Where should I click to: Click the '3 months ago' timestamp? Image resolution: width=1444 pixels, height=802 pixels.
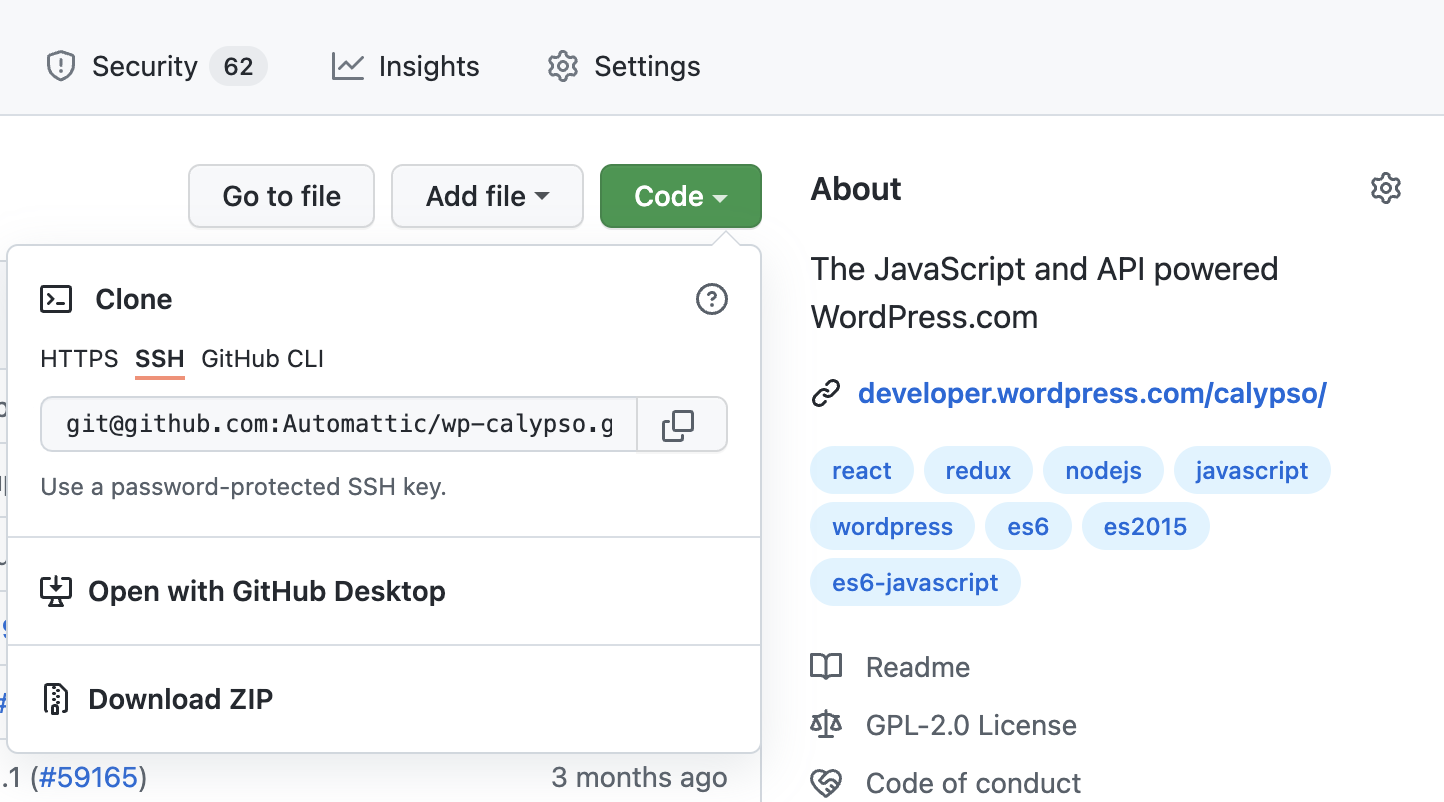[639, 777]
